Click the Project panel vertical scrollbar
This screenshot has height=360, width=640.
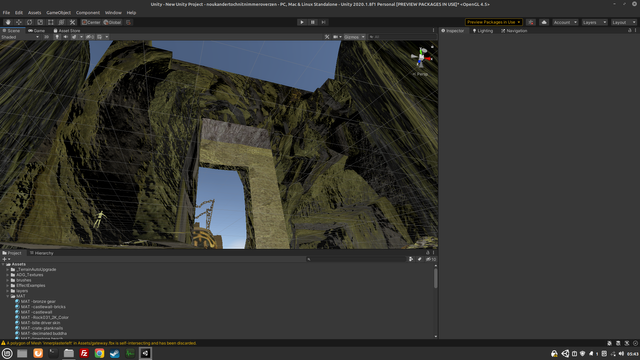(436, 278)
